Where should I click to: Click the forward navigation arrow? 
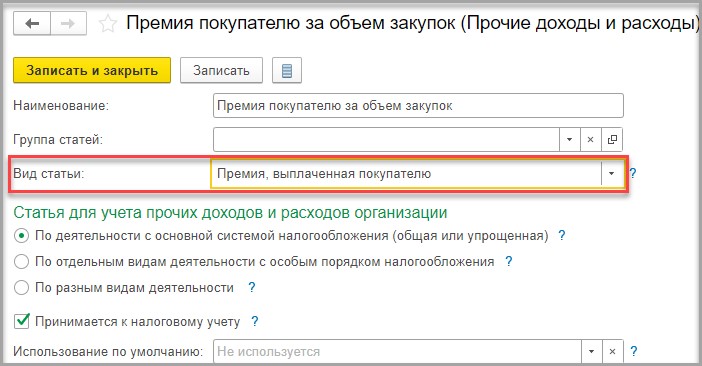pos(68,23)
